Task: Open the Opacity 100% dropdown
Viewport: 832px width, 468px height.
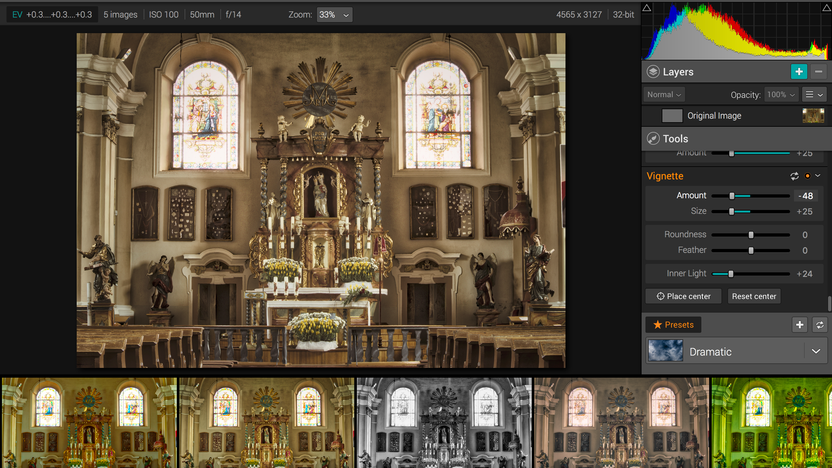Action: coord(781,94)
